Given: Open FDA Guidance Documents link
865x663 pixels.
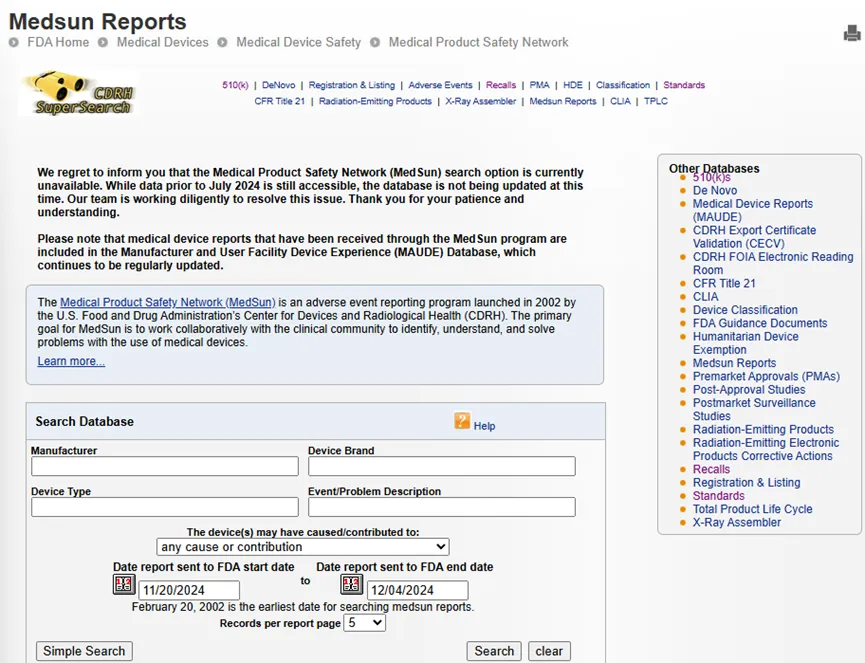Looking at the screenshot, I should click(760, 323).
